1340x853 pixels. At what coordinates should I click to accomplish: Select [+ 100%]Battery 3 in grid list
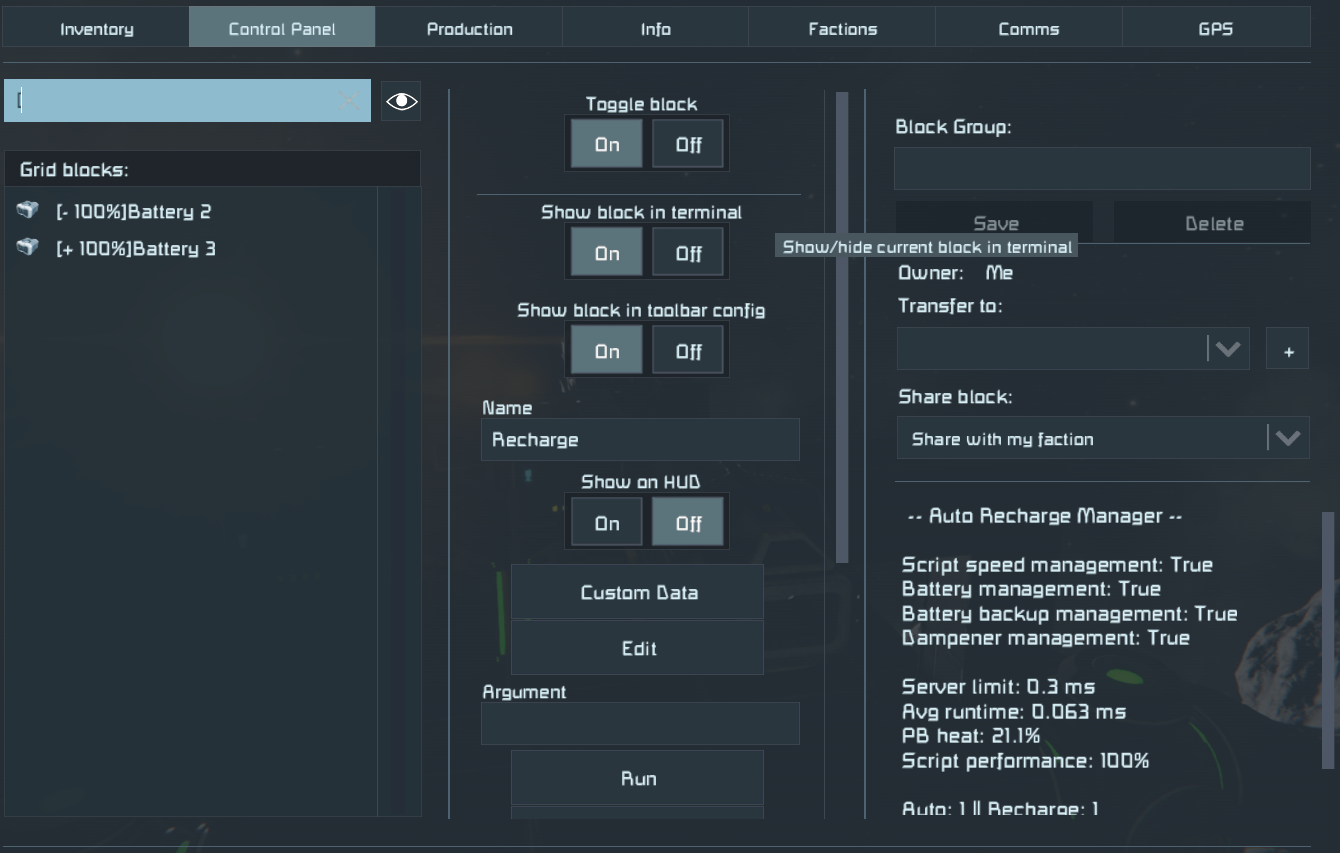tap(136, 248)
